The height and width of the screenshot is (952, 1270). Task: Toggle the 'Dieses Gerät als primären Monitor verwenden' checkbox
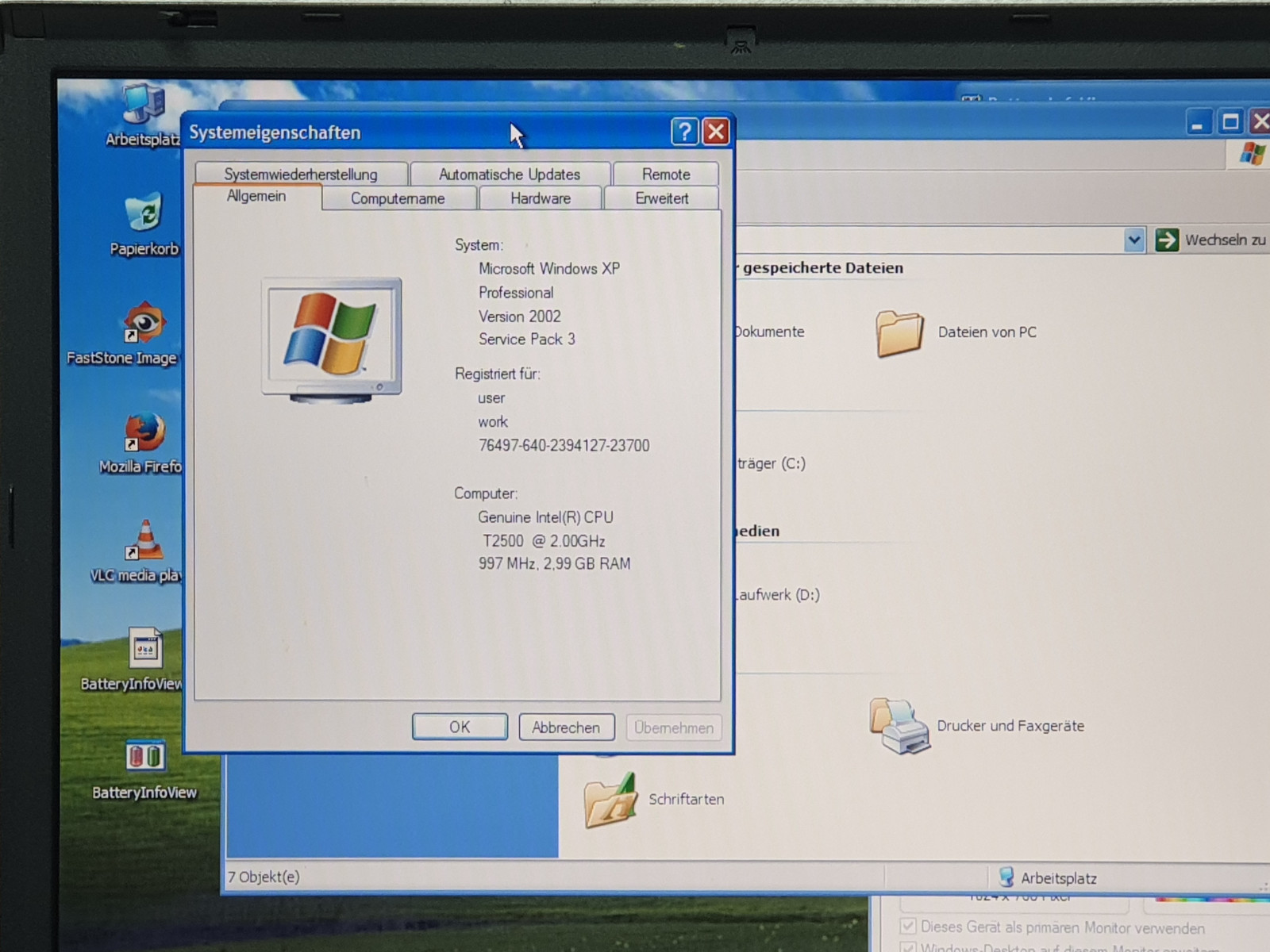click(x=908, y=927)
